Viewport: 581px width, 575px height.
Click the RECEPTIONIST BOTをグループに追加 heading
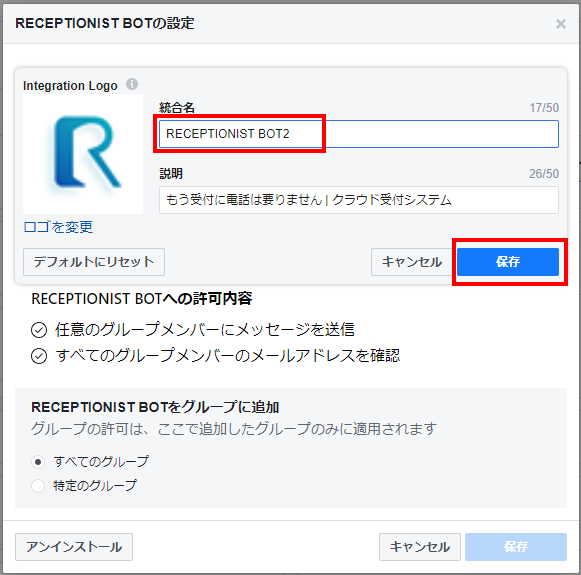point(155,407)
